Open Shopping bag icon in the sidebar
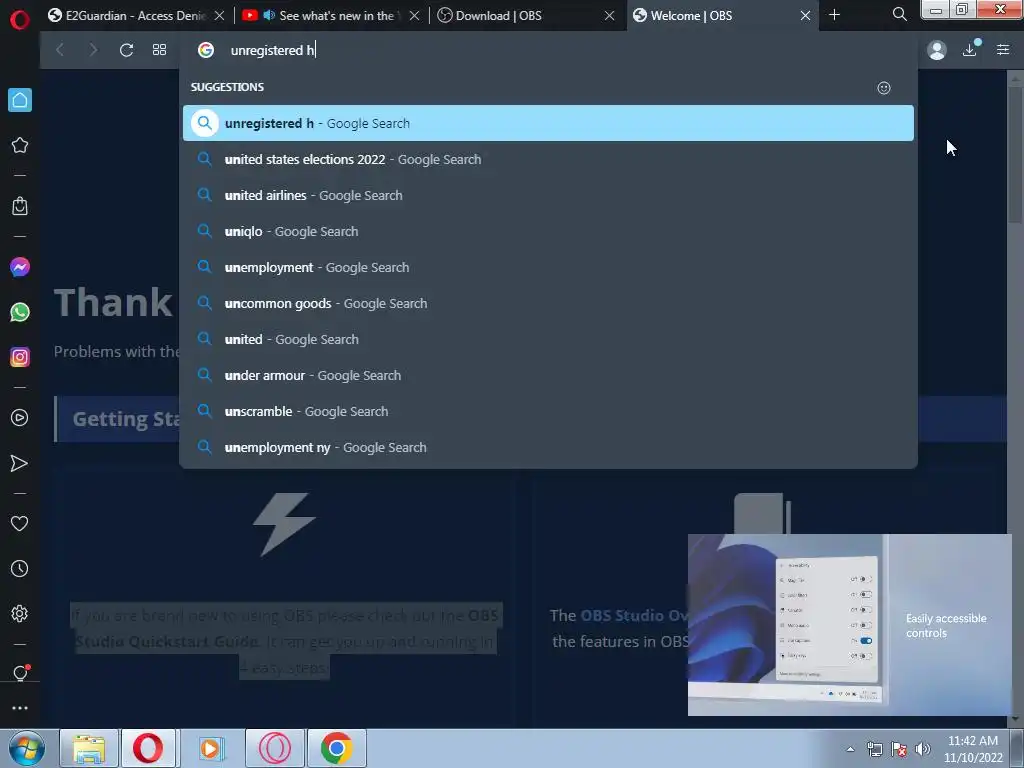 click(20, 206)
